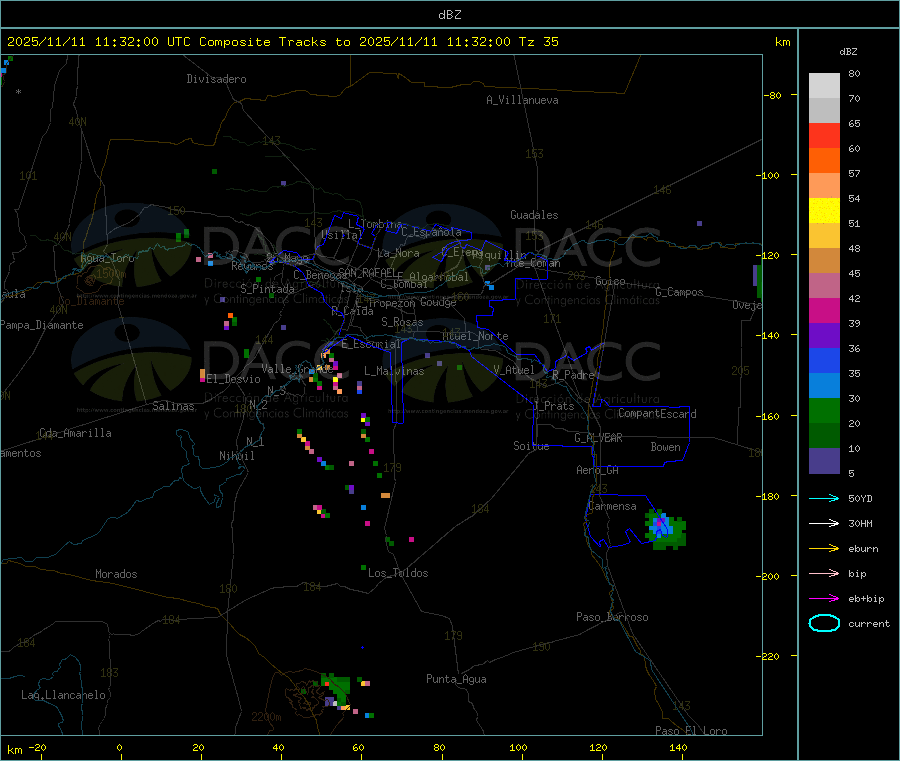
Task: Click the 'Morados' label
Action: tap(116, 574)
